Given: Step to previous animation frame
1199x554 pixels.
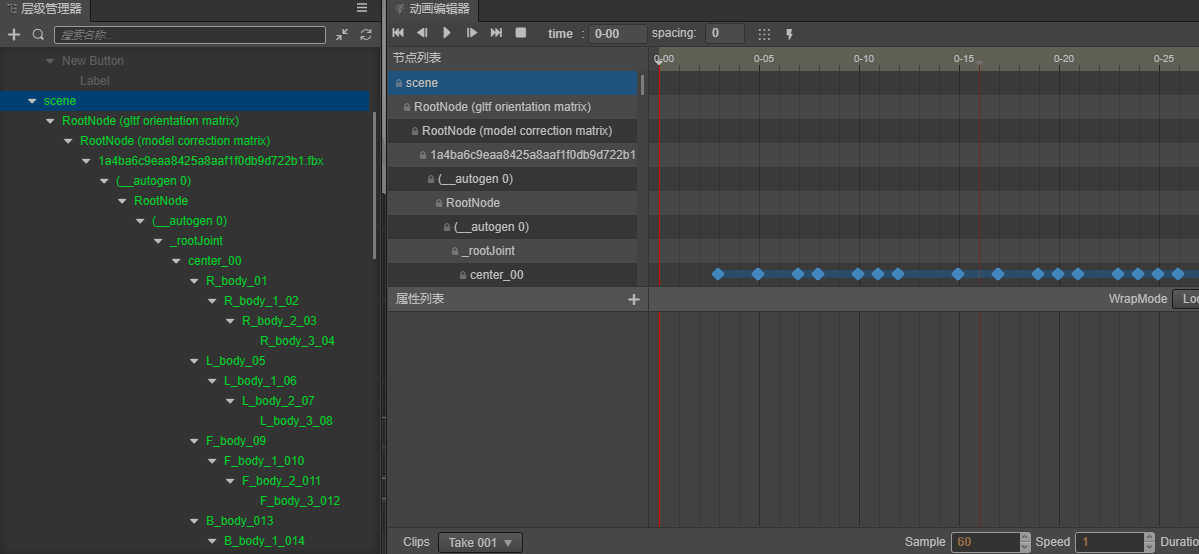Looking at the screenshot, I should (421, 33).
